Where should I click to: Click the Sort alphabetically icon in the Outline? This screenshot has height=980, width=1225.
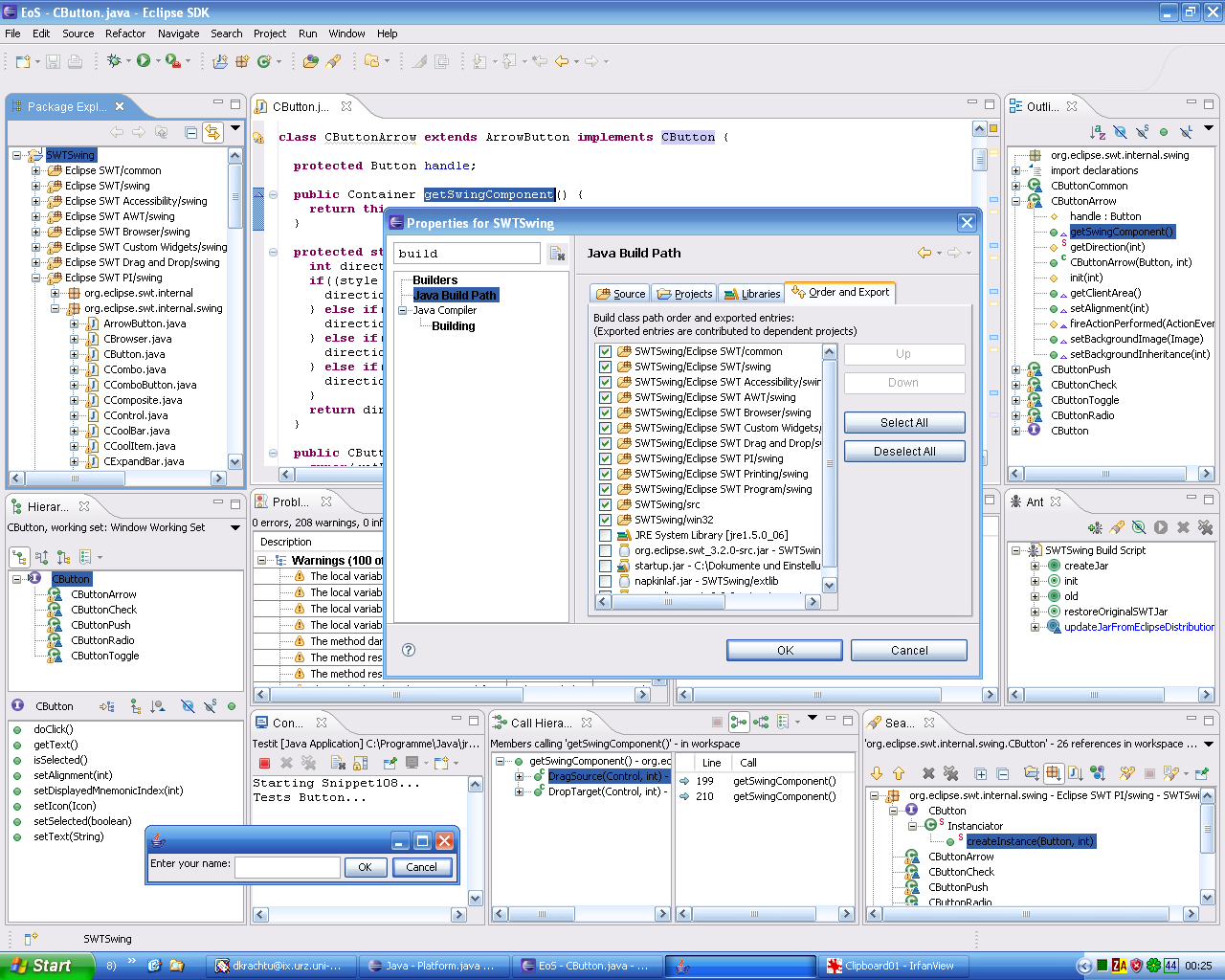click(x=1098, y=132)
